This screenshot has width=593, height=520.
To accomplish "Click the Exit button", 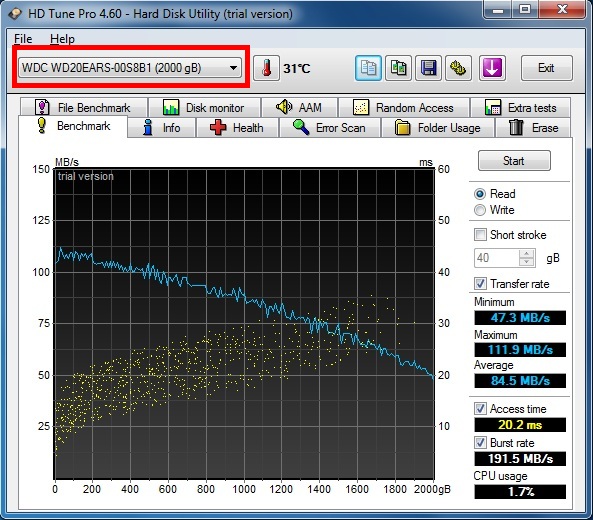I will tap(546, 68).
